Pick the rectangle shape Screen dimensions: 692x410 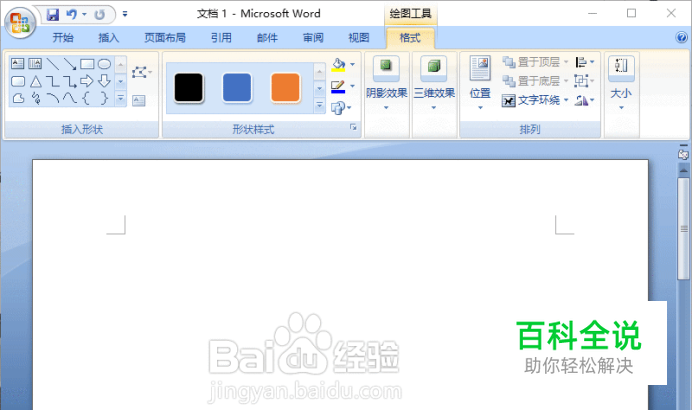tap(87, 64)
